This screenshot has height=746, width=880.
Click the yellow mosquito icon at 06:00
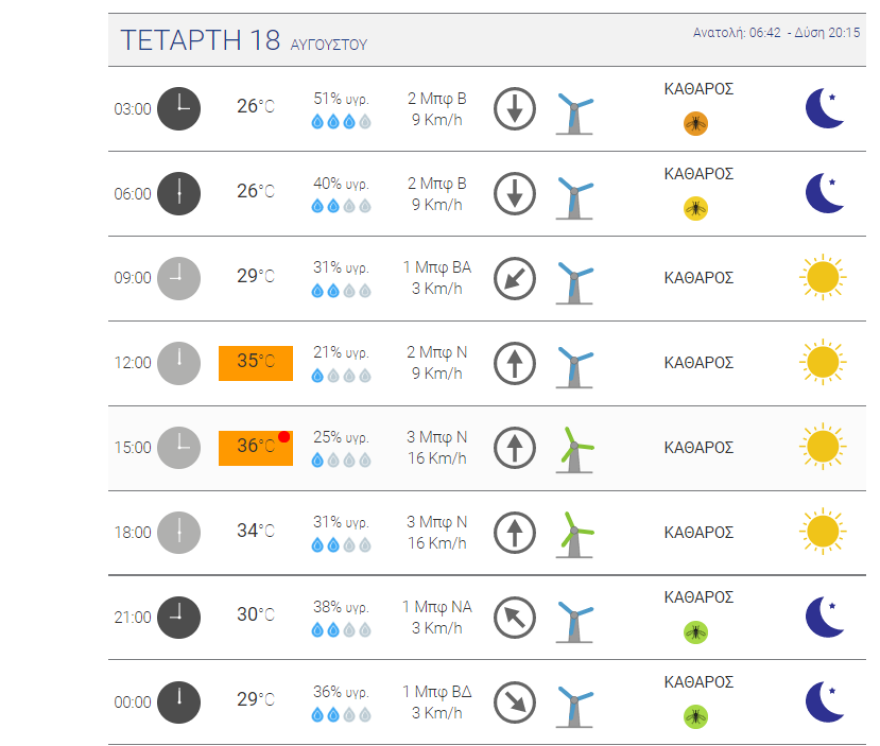[695, 208]
